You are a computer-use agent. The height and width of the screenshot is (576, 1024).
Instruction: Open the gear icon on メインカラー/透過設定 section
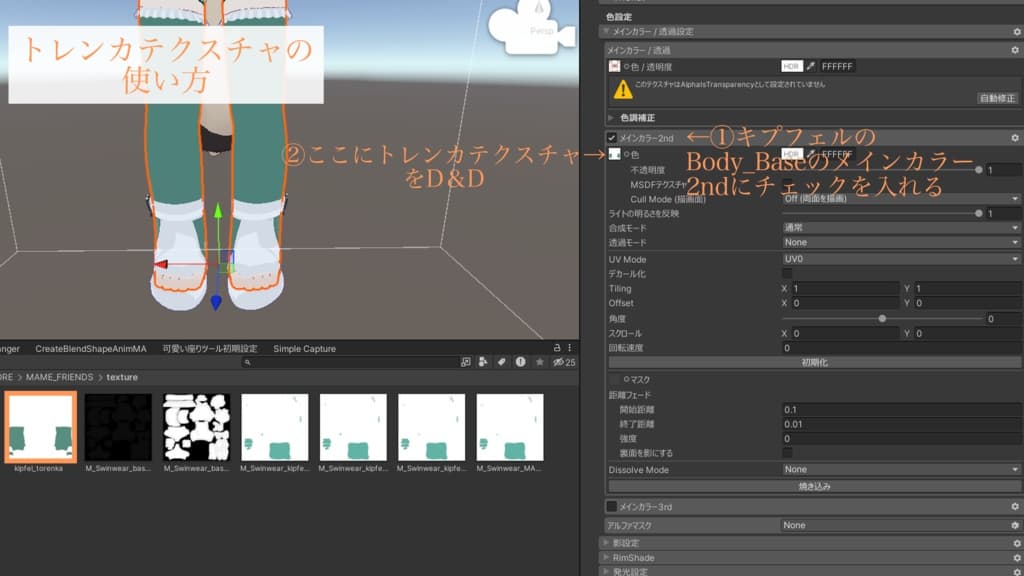pos(1017,31)
